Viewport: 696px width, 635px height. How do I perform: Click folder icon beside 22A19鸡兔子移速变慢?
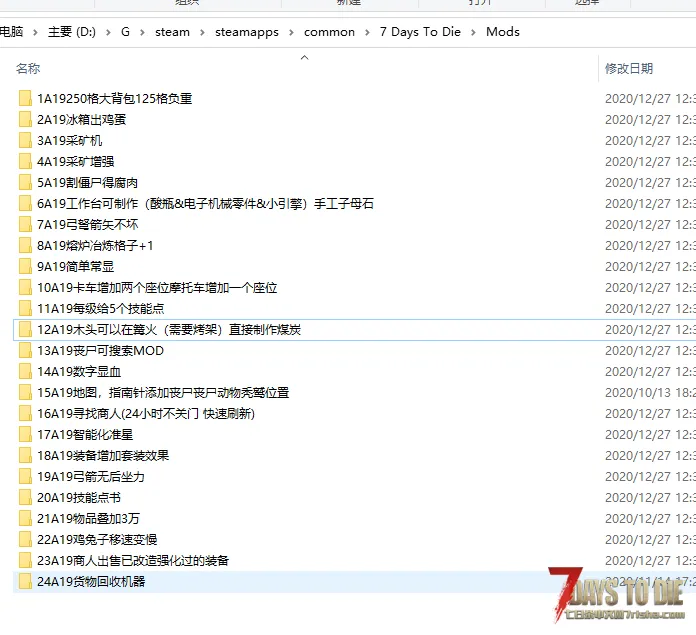(25, 540)
